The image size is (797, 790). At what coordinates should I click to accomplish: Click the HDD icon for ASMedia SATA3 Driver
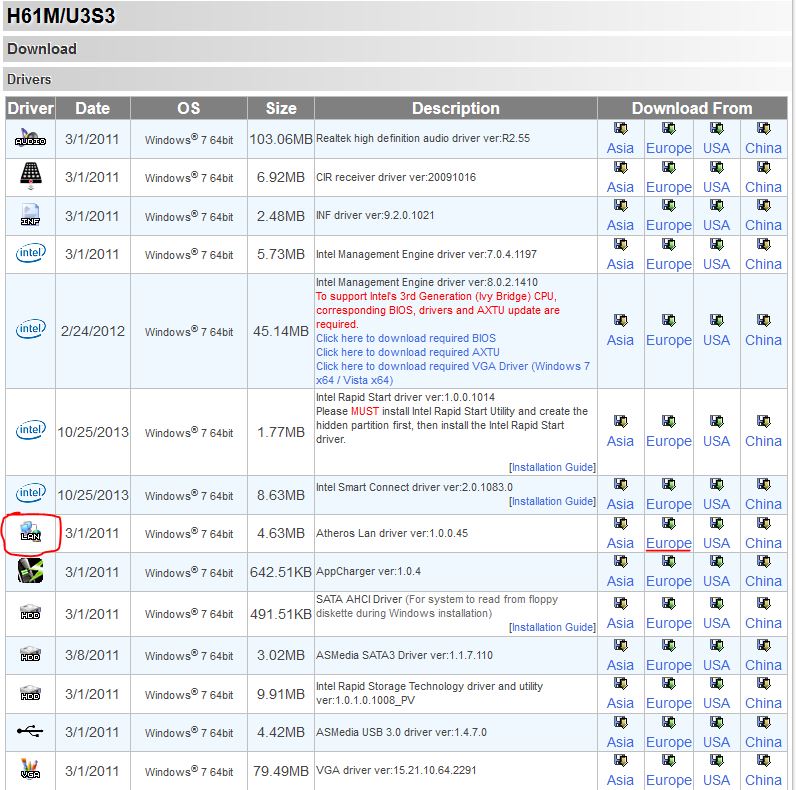click(30, 654)
